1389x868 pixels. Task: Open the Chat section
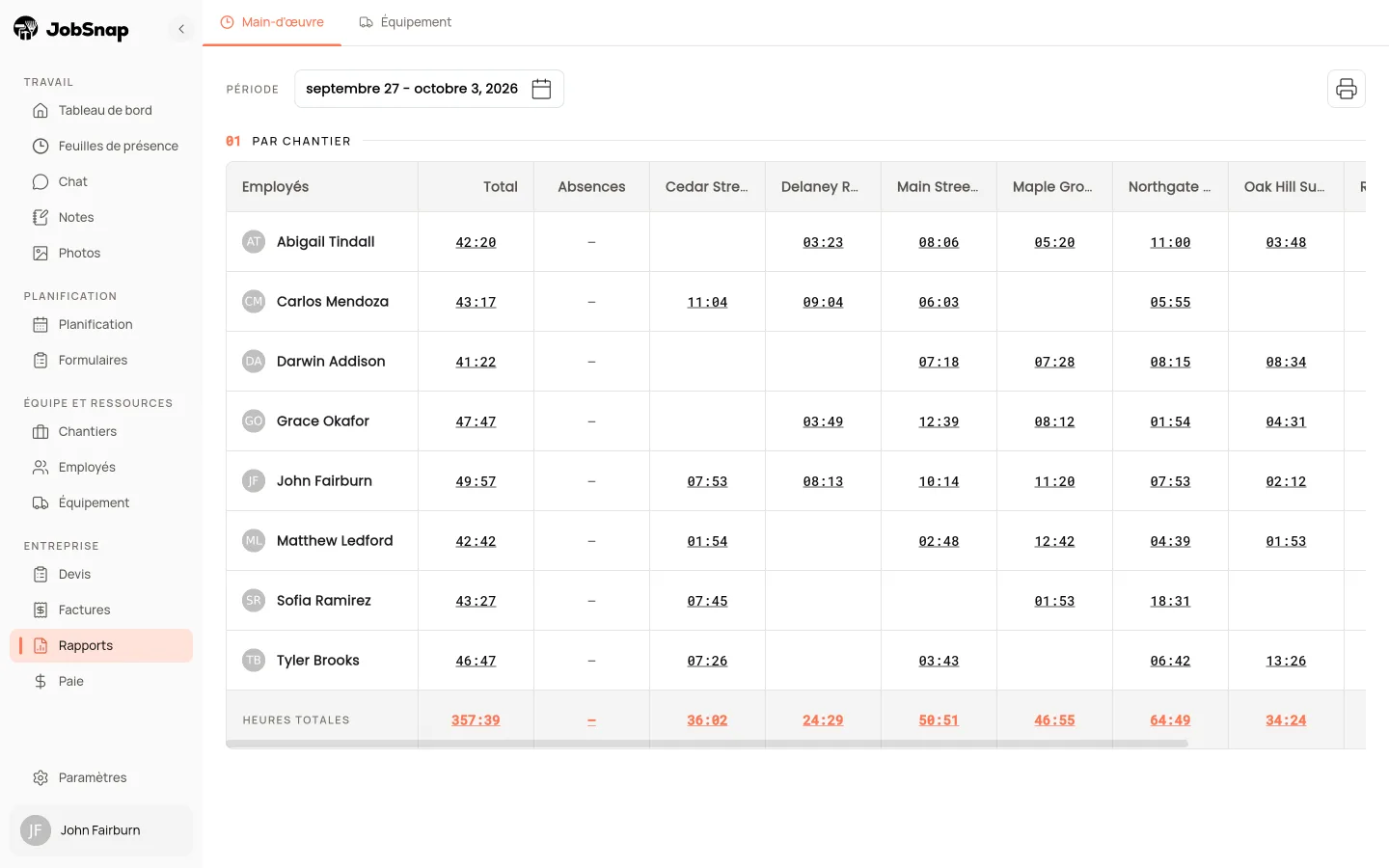pyautogui.click(x=101, y=181)
